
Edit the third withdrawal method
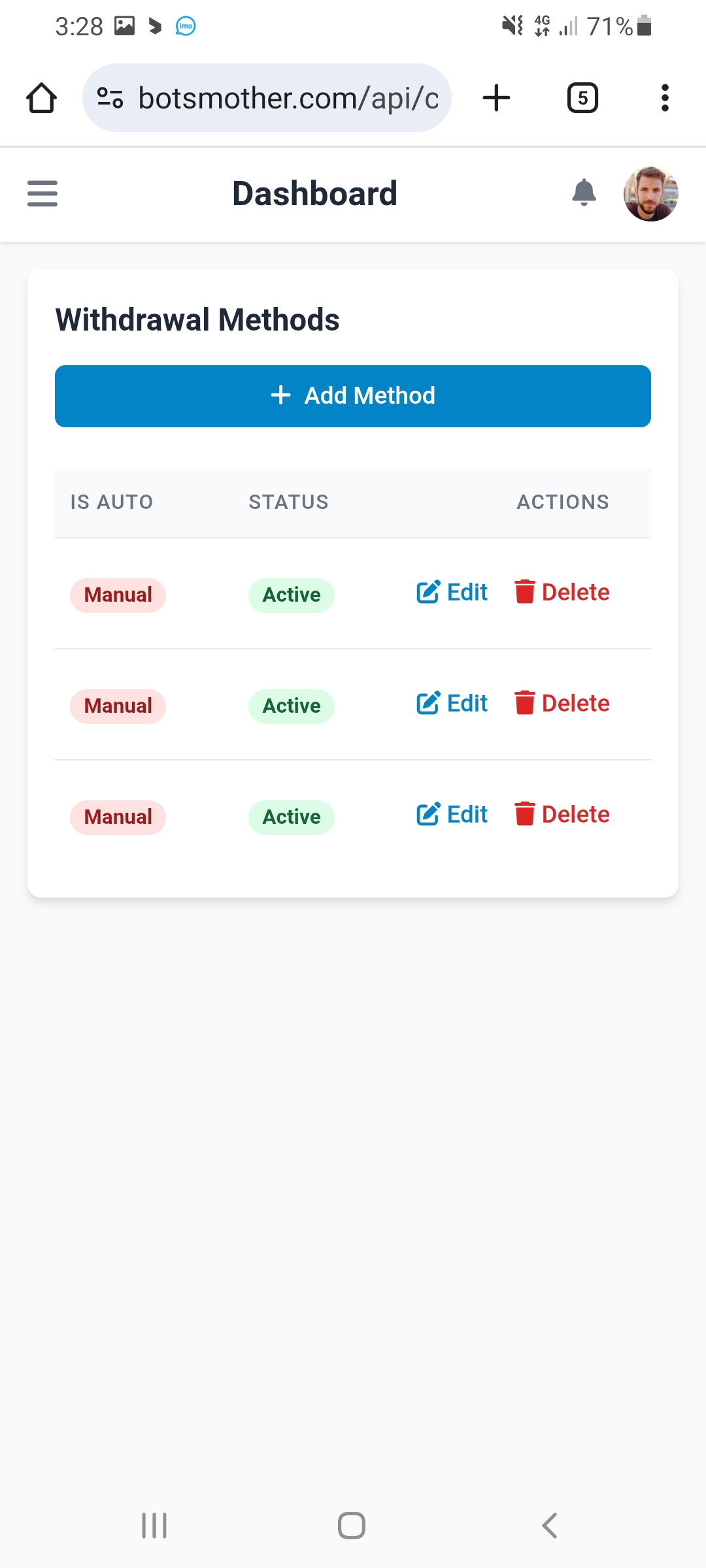point(452,815)
